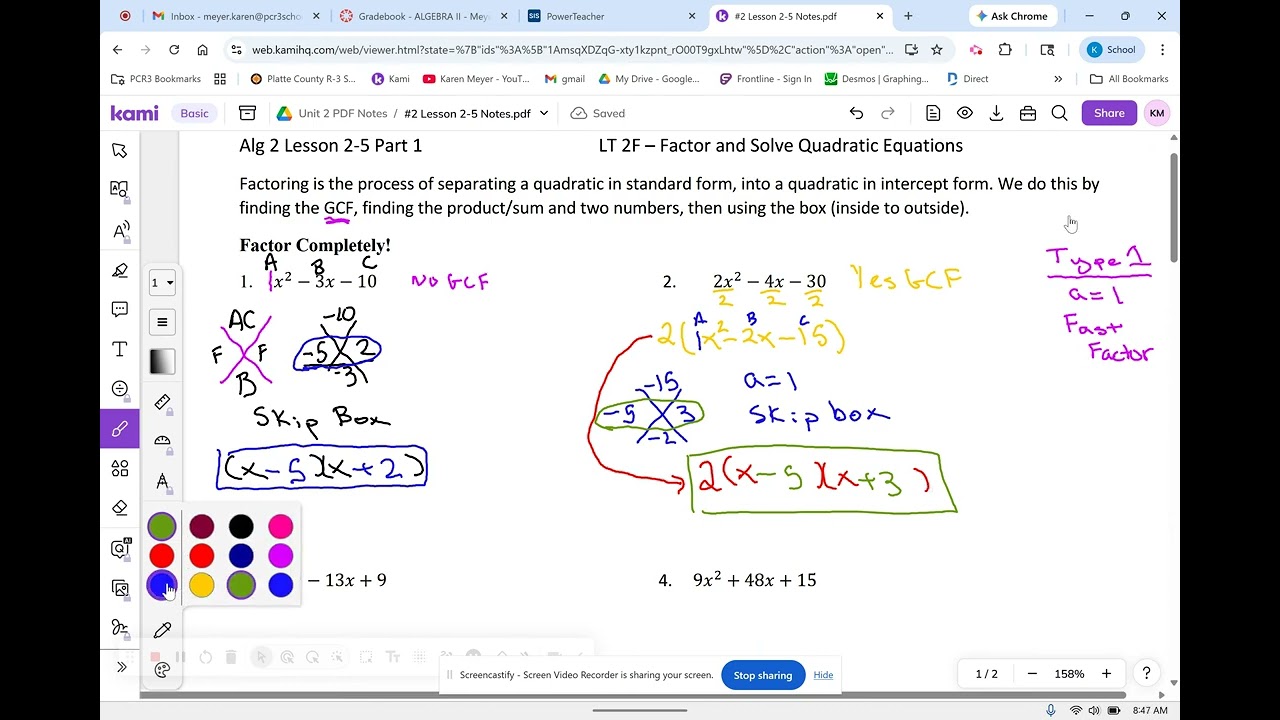The width and height of the screenshot is (1280, 720).
Task: Open the Dictionary tool in Kami sidebar
Action: tap(120, 189)
